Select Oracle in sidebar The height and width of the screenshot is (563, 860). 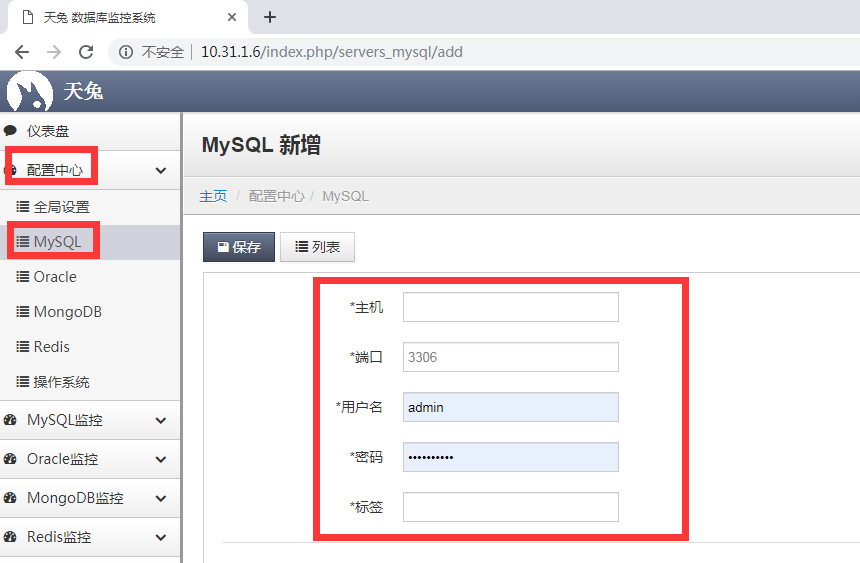(x=90, y=277)
